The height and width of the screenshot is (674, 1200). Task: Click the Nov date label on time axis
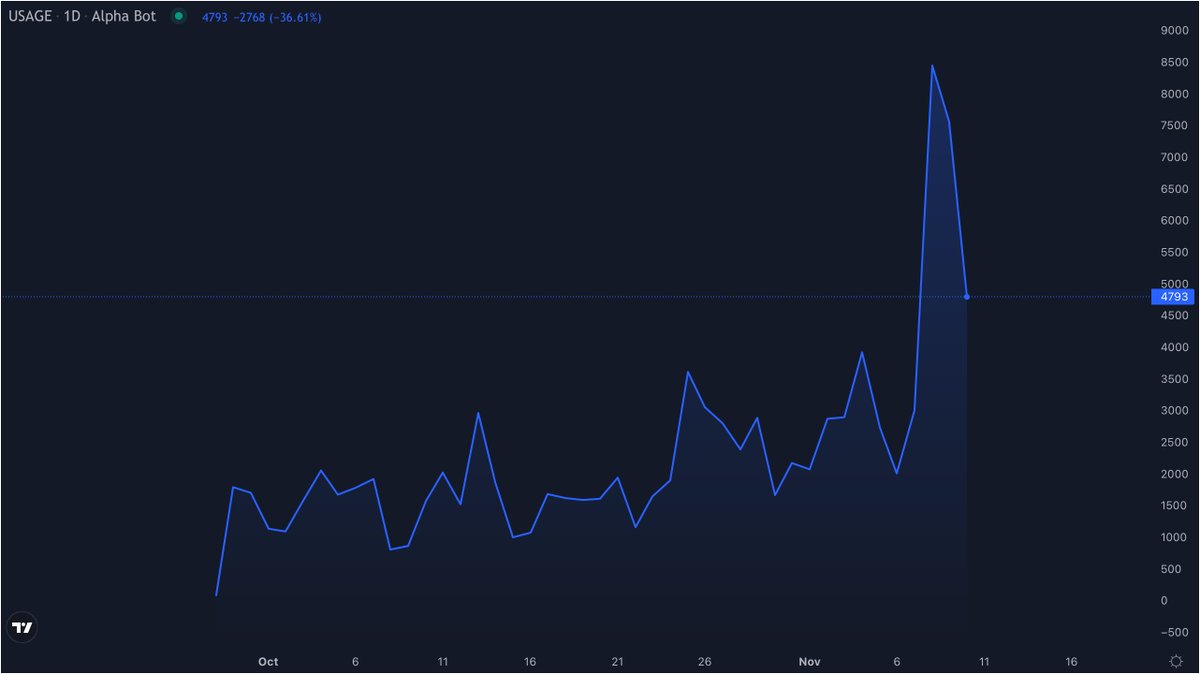(810, 661)
